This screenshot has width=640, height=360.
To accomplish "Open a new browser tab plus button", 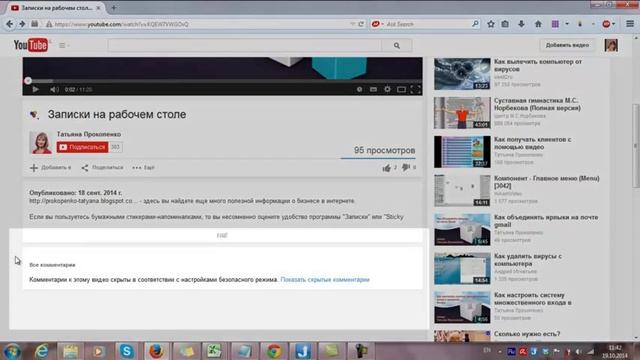I will pyautogui.click(x=114, y=8).
